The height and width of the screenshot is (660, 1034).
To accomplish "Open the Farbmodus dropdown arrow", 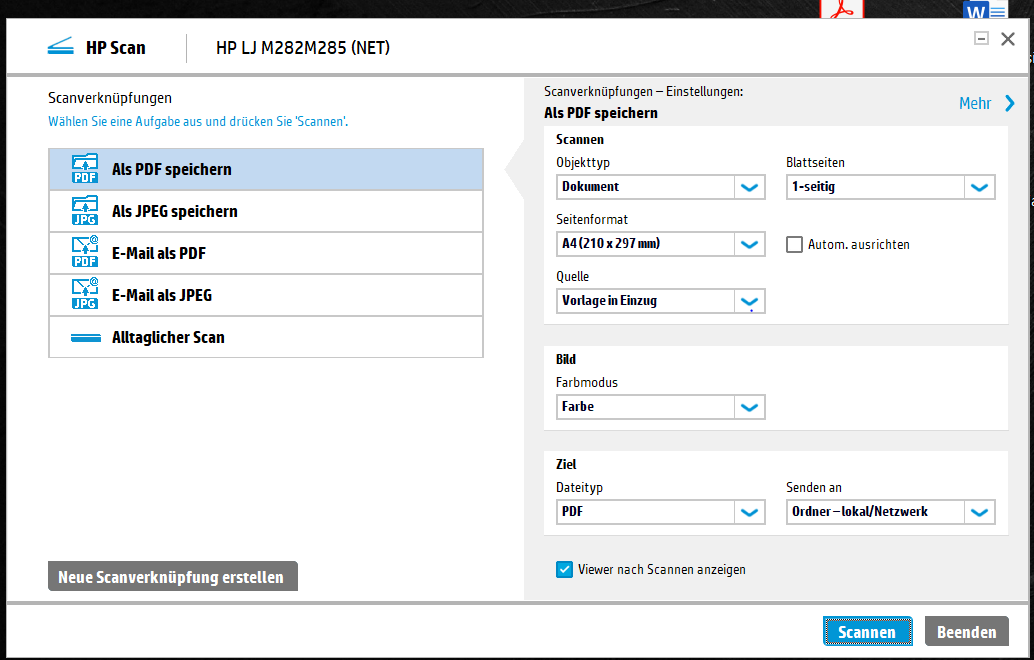I will coord(750,407).
